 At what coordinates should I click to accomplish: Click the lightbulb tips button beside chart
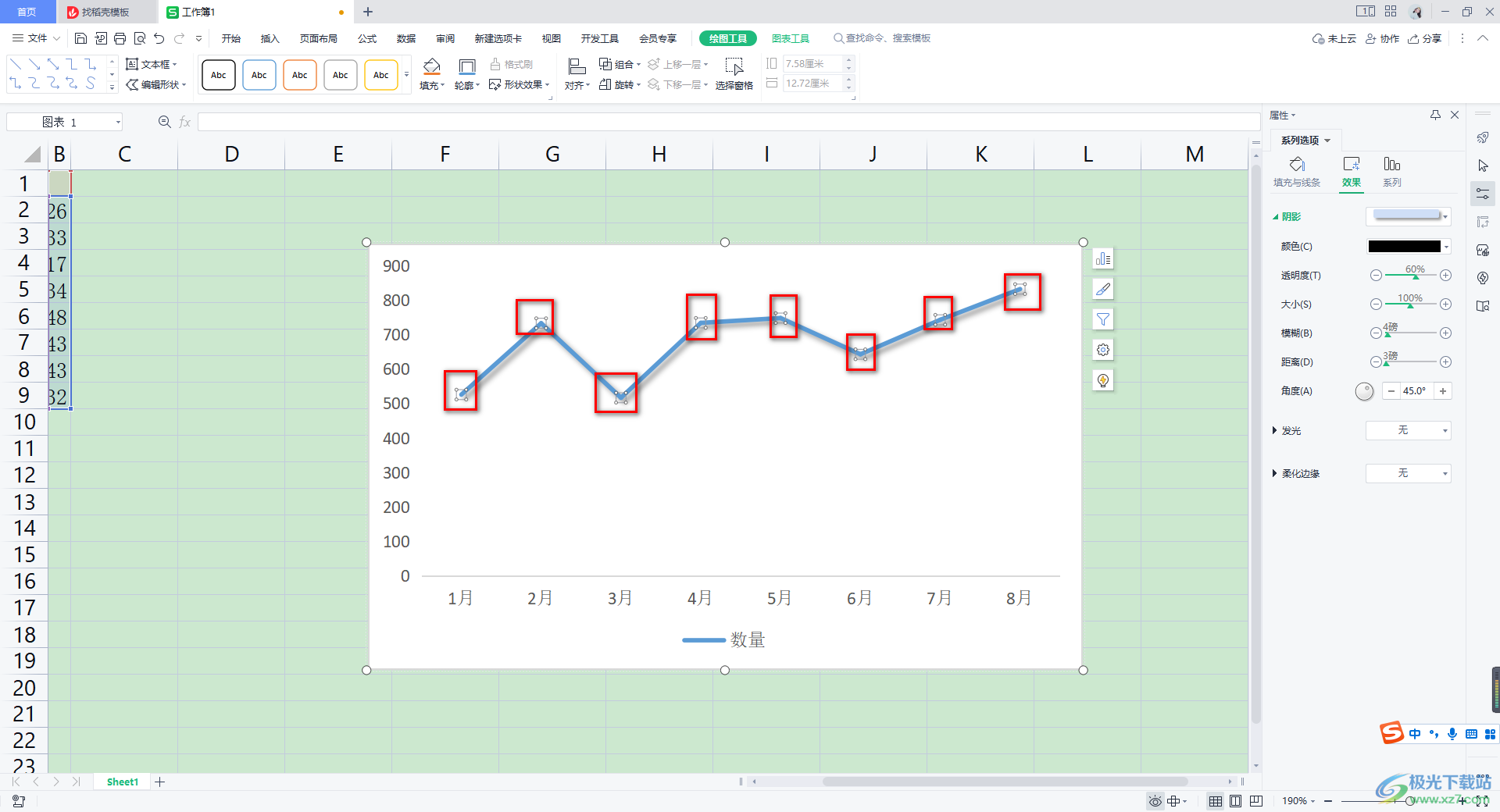click(1102, 380)
